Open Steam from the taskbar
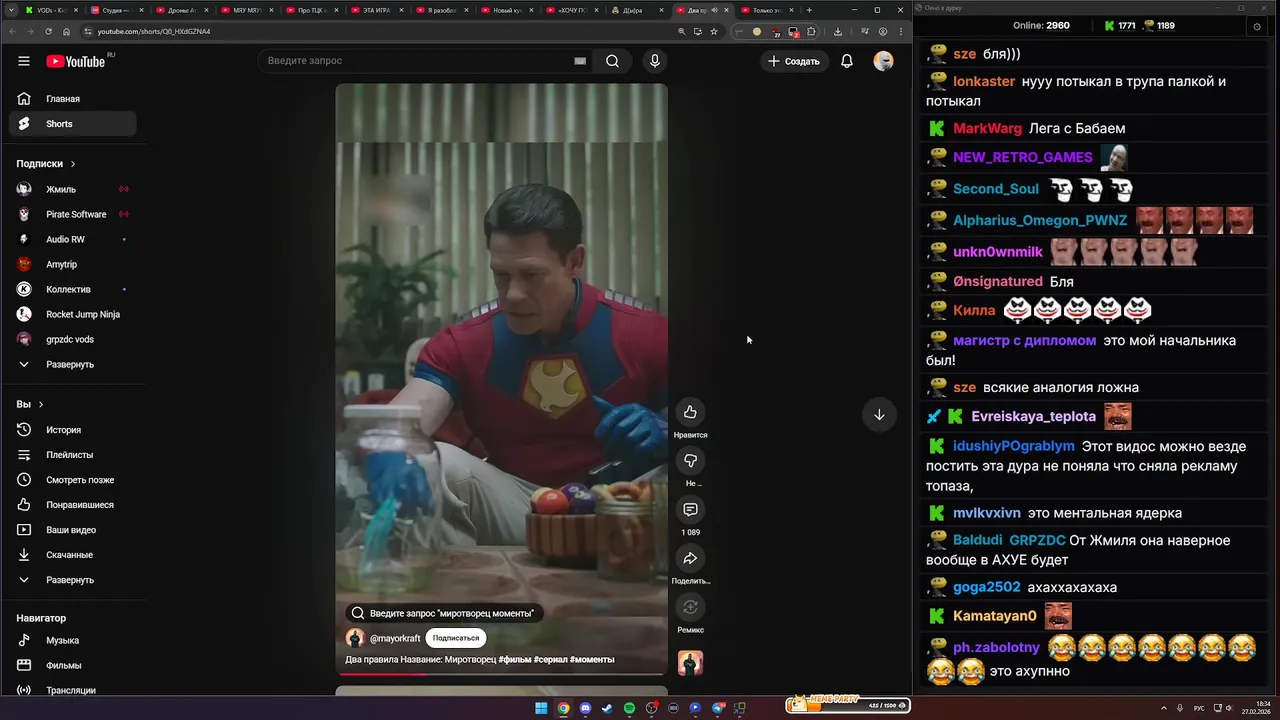The image size is (1280, 720). [607, 708]
